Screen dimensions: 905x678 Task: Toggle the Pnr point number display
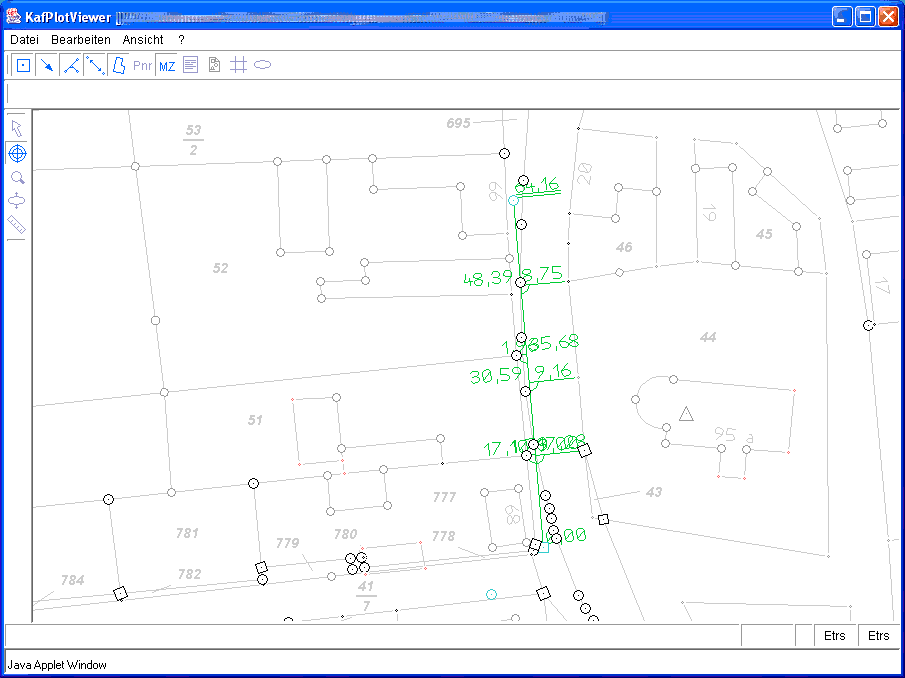(x=143, y=66)
